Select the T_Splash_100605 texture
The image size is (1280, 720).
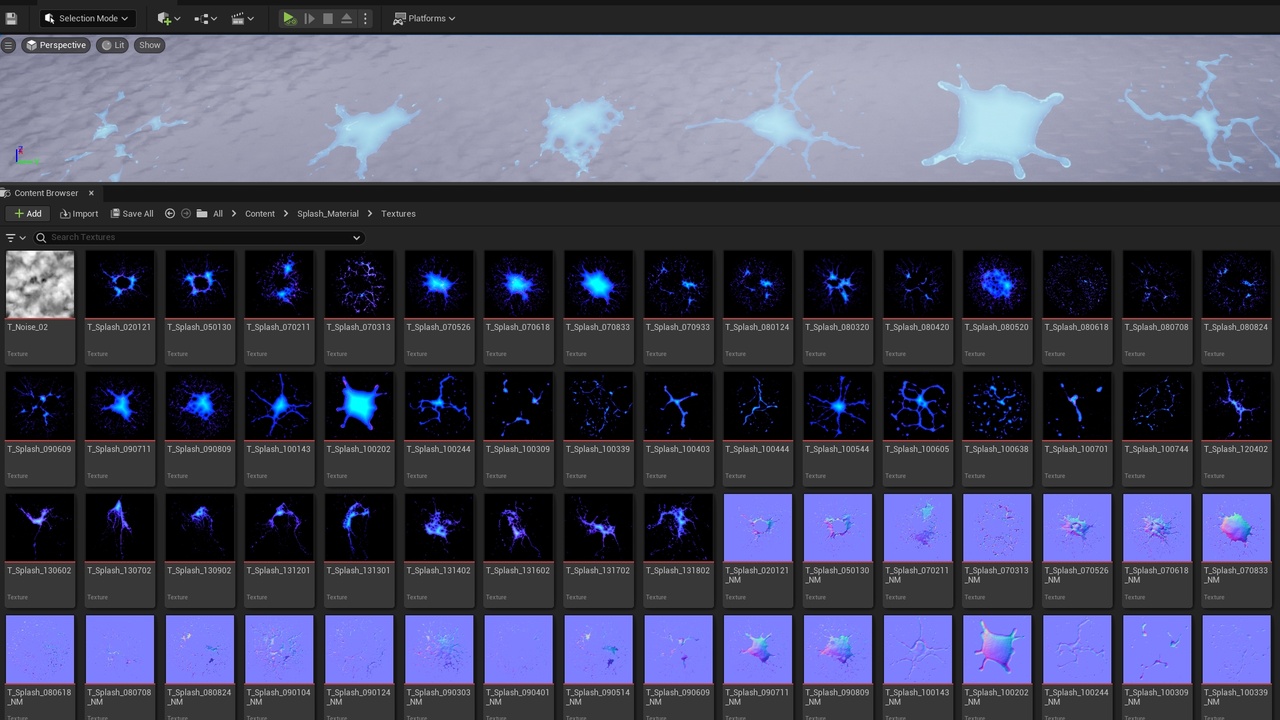click(x=917, y=406)
